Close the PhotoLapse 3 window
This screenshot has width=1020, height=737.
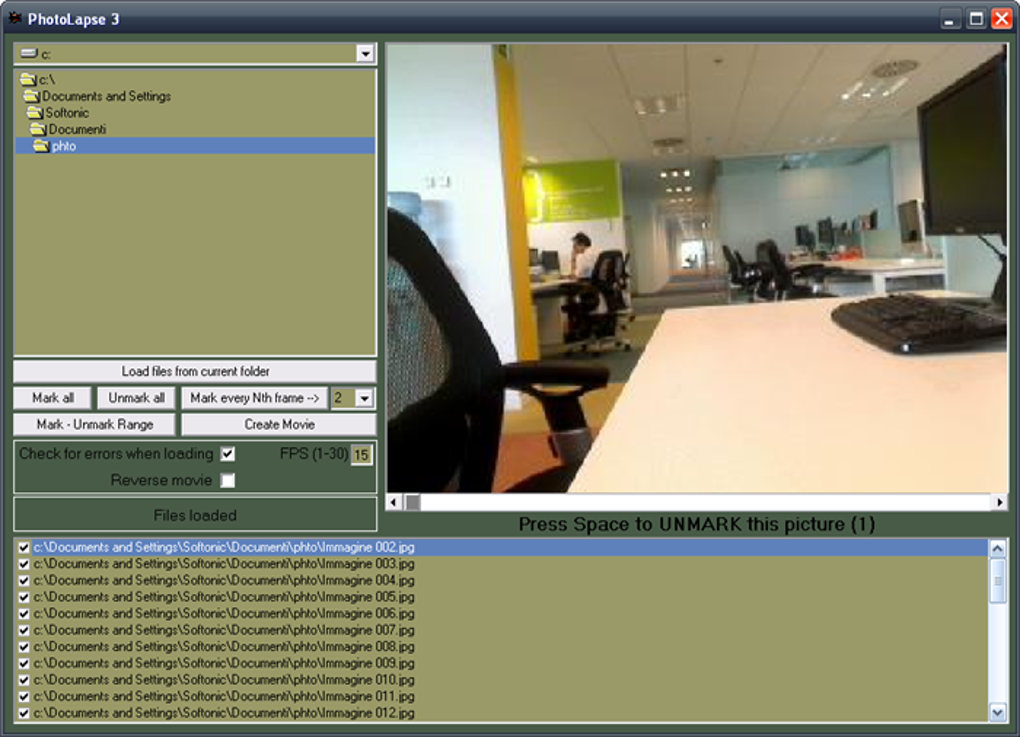click(x=1001, y=19)
